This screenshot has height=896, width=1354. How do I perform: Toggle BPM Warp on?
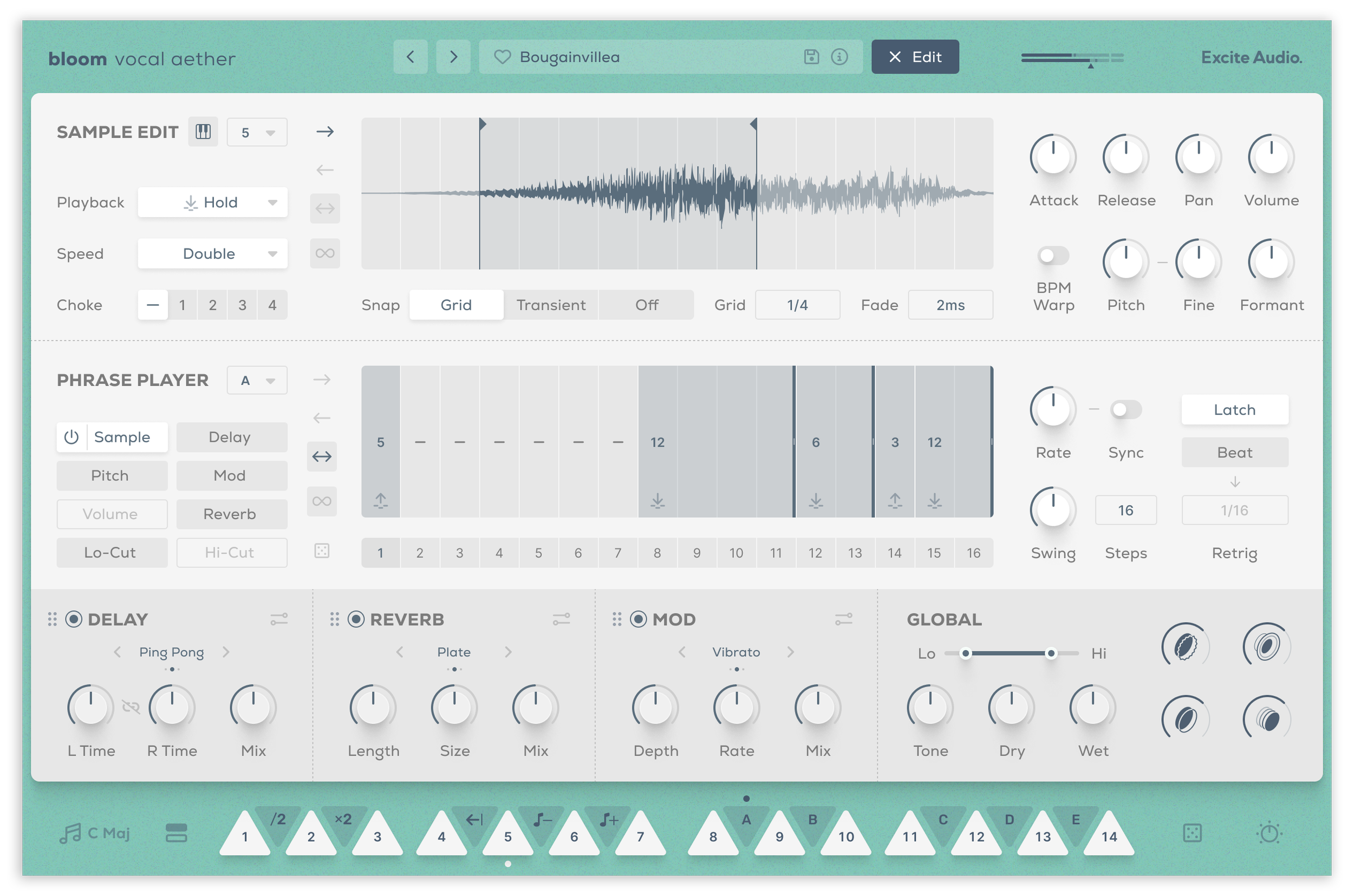1053,256
